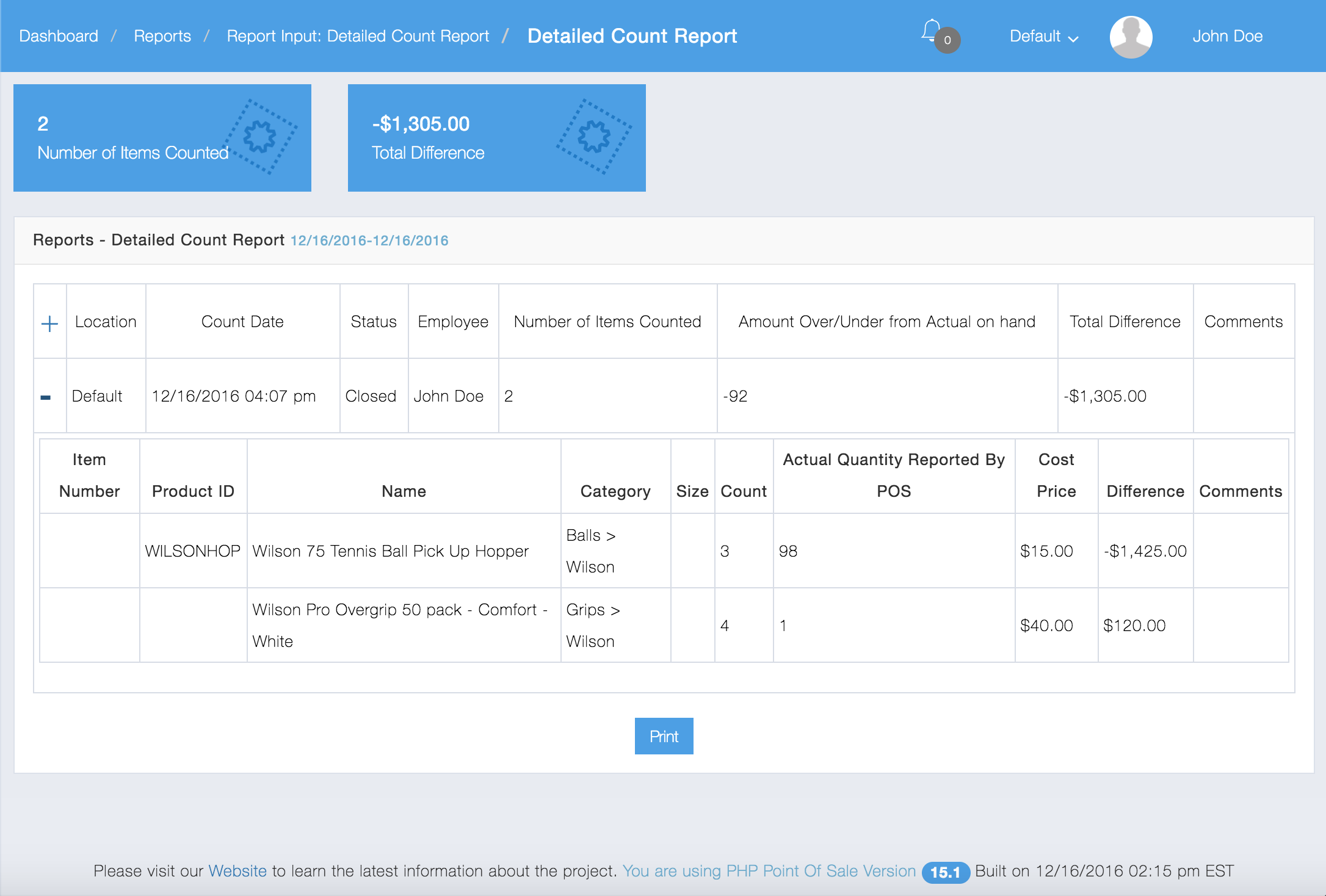1326x896 pixels.
Task: Open the Default location dropdown
Action: pyautogui.click(x=1043, y=37)
